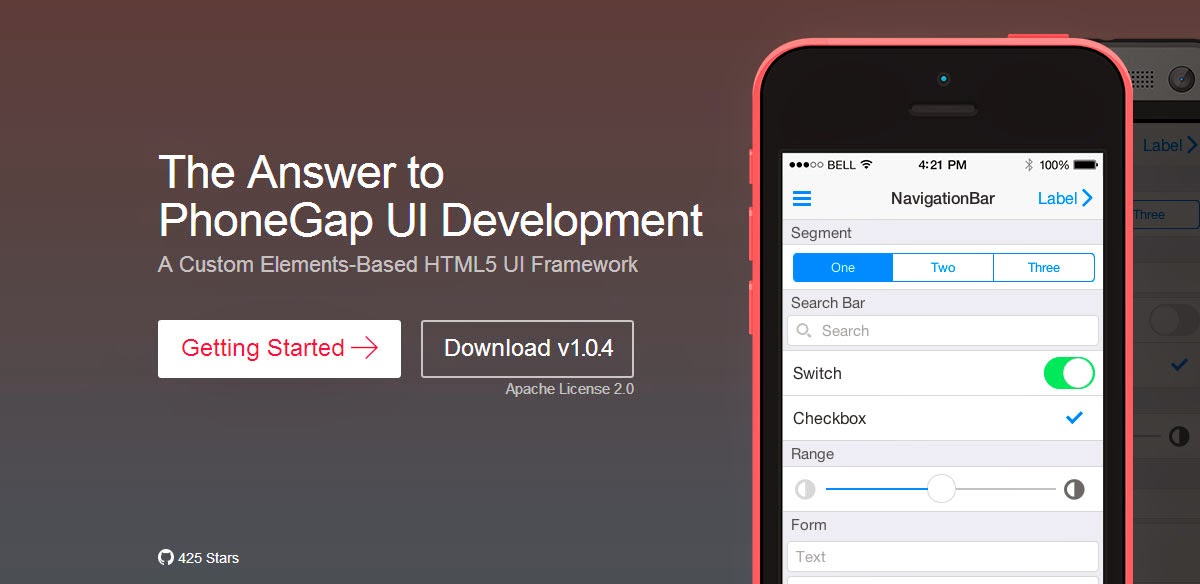Click the Form section header
This screenshot has width=1200, height=584.
click(x=809, y=525)
